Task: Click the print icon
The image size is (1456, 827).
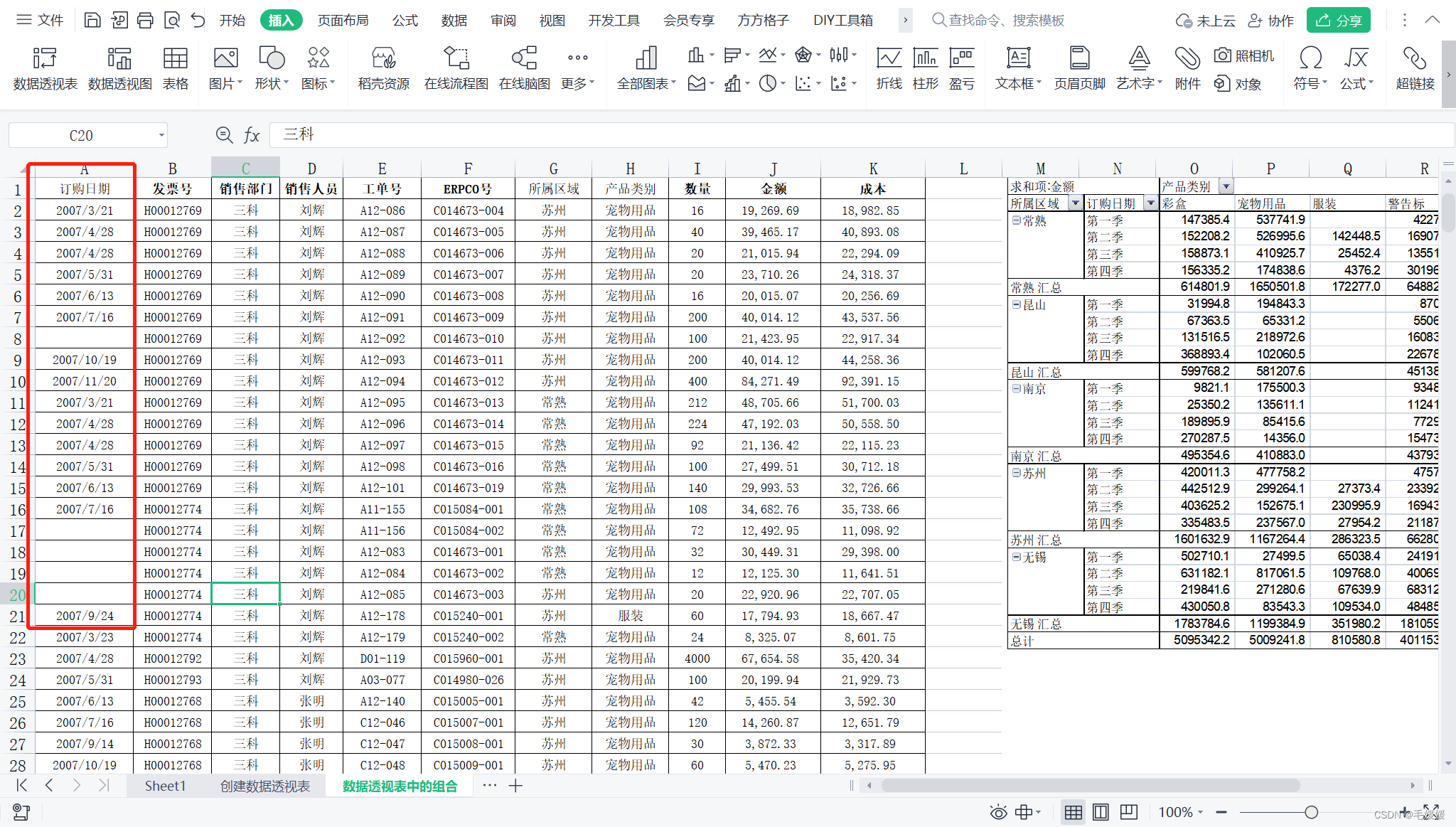Action: 145,20
